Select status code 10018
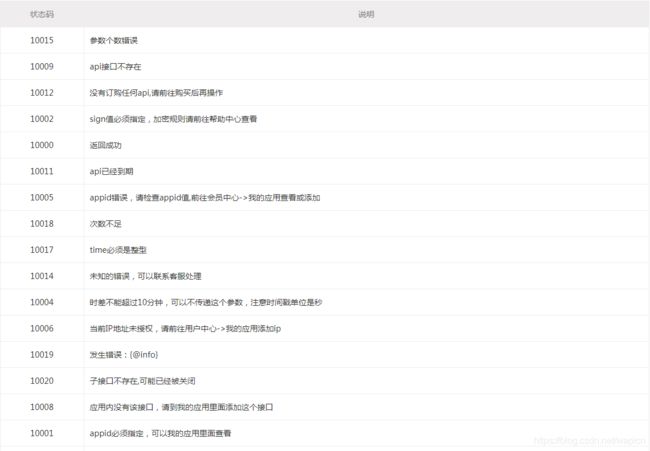 click(x=42, y=223)
